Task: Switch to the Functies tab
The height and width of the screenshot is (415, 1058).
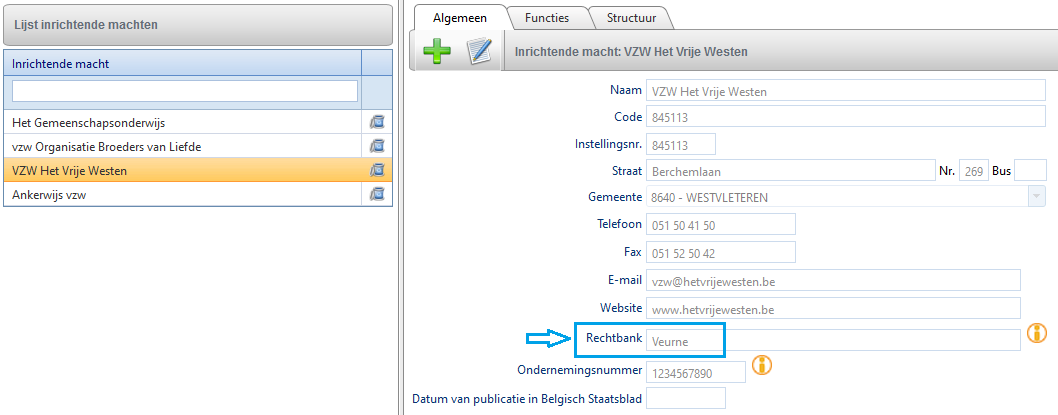Action: (547, 18)
